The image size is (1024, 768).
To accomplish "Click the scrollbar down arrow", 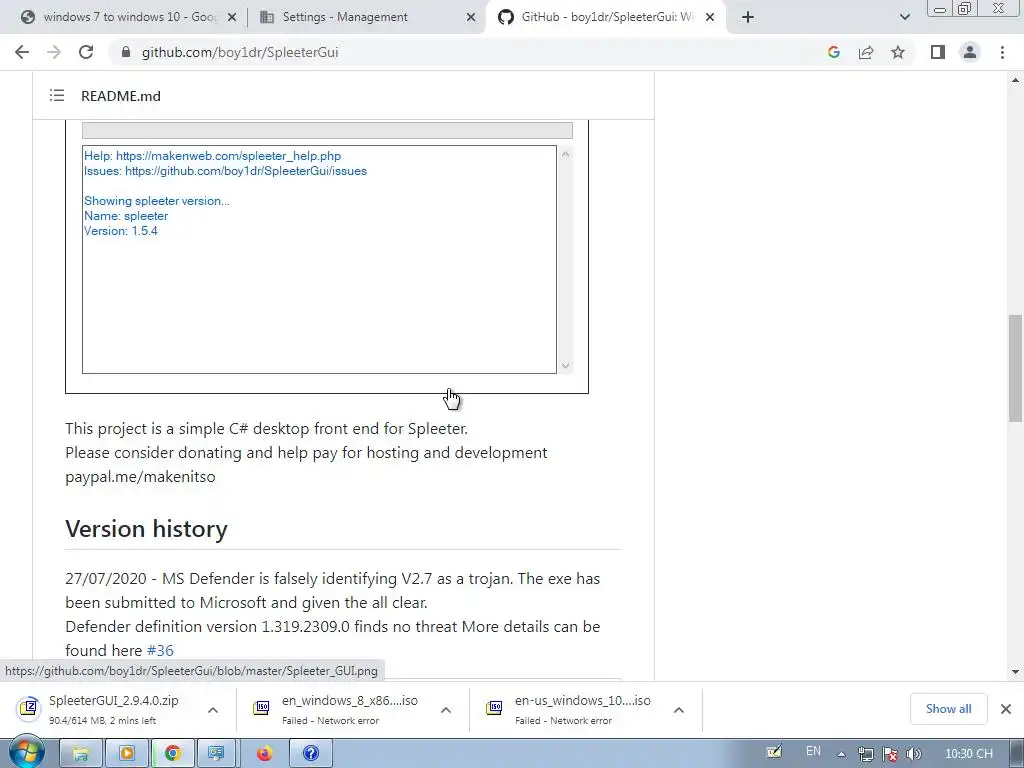I will [x=1015, y=671].
